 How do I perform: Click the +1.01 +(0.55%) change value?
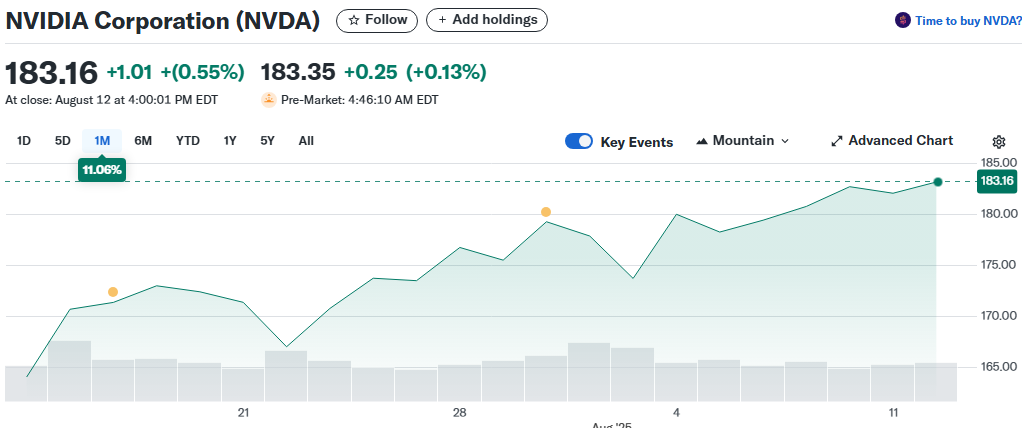click(x=176, y=72)
